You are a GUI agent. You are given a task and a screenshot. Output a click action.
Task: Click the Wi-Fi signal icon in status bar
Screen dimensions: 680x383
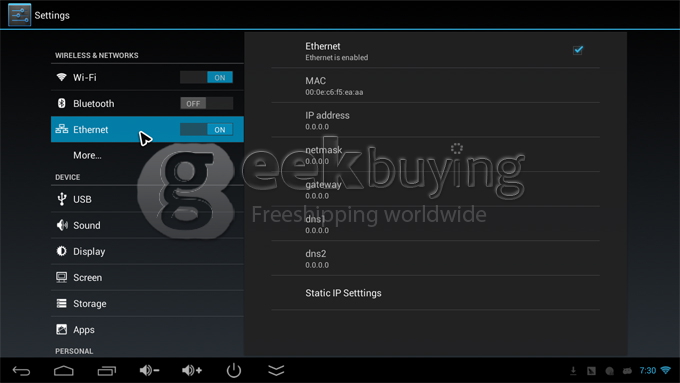[666, 370]
